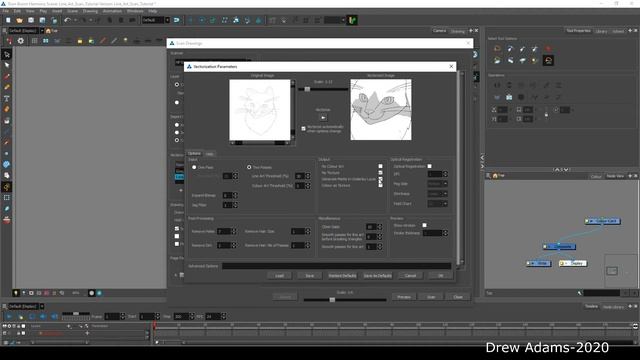The height and width of the screenshot is (360, 640).
Task: Click the red icon in Select Tool Options row
Action: pos(548,49)
